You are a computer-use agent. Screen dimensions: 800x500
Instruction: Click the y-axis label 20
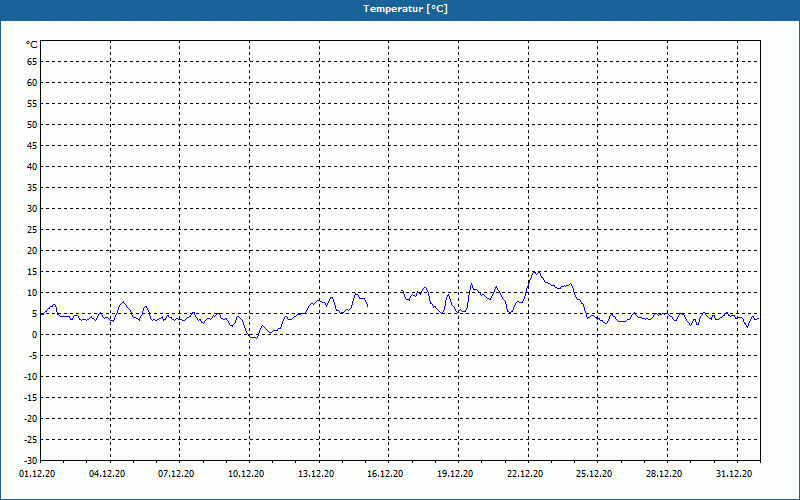(32, 251)
